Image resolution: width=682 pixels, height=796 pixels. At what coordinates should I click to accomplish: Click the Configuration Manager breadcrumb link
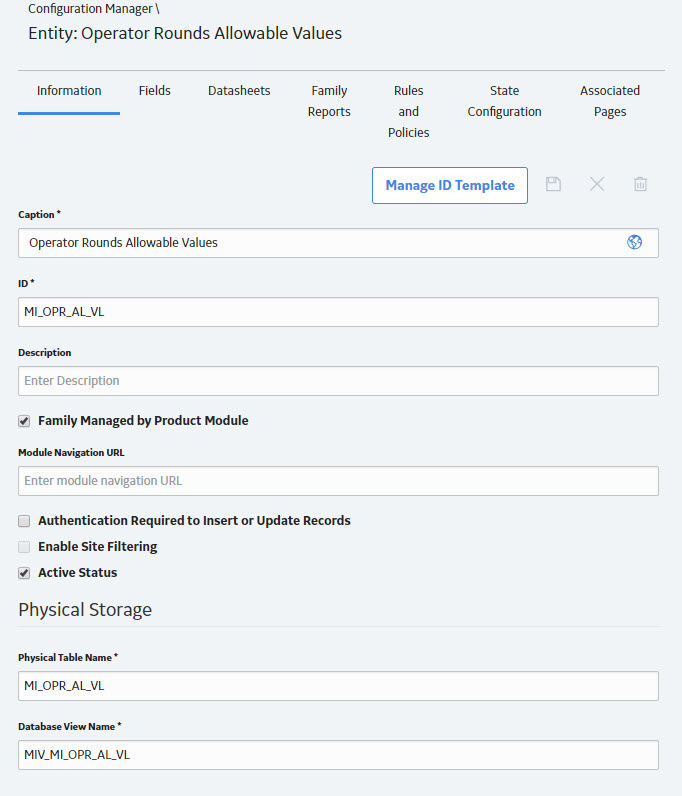(90, 9)
